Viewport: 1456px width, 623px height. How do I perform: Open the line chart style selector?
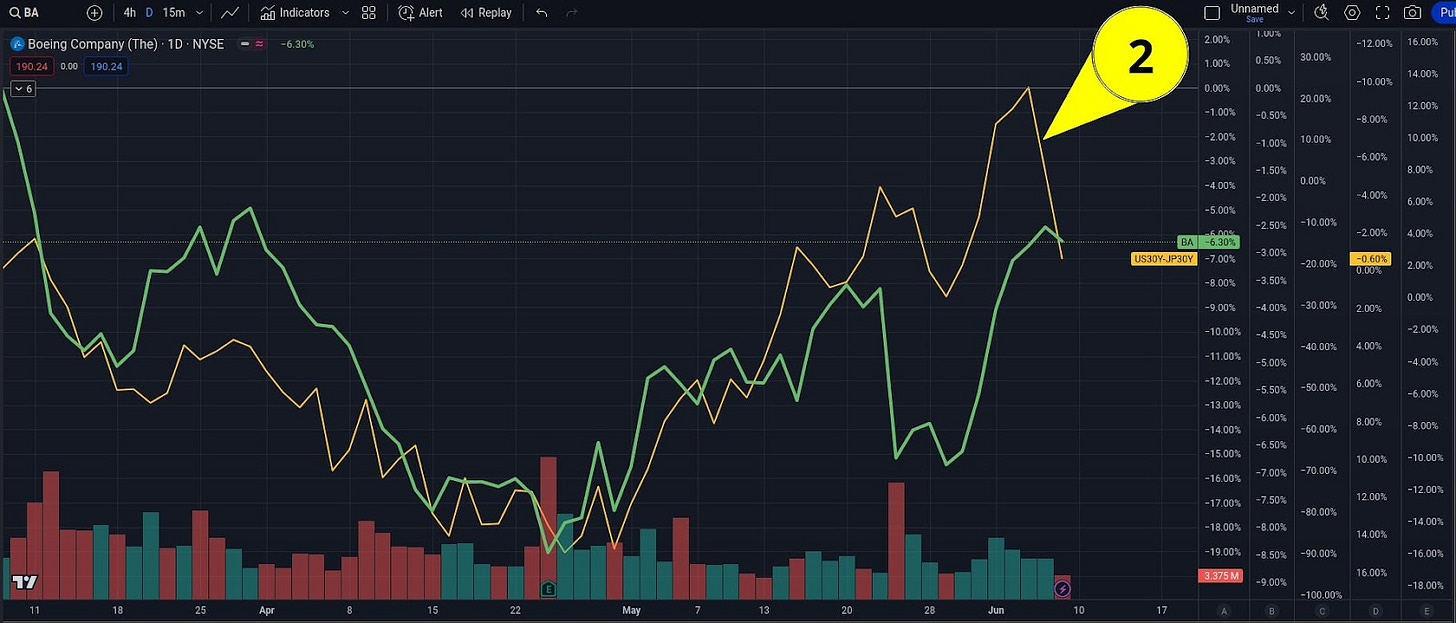230,13
